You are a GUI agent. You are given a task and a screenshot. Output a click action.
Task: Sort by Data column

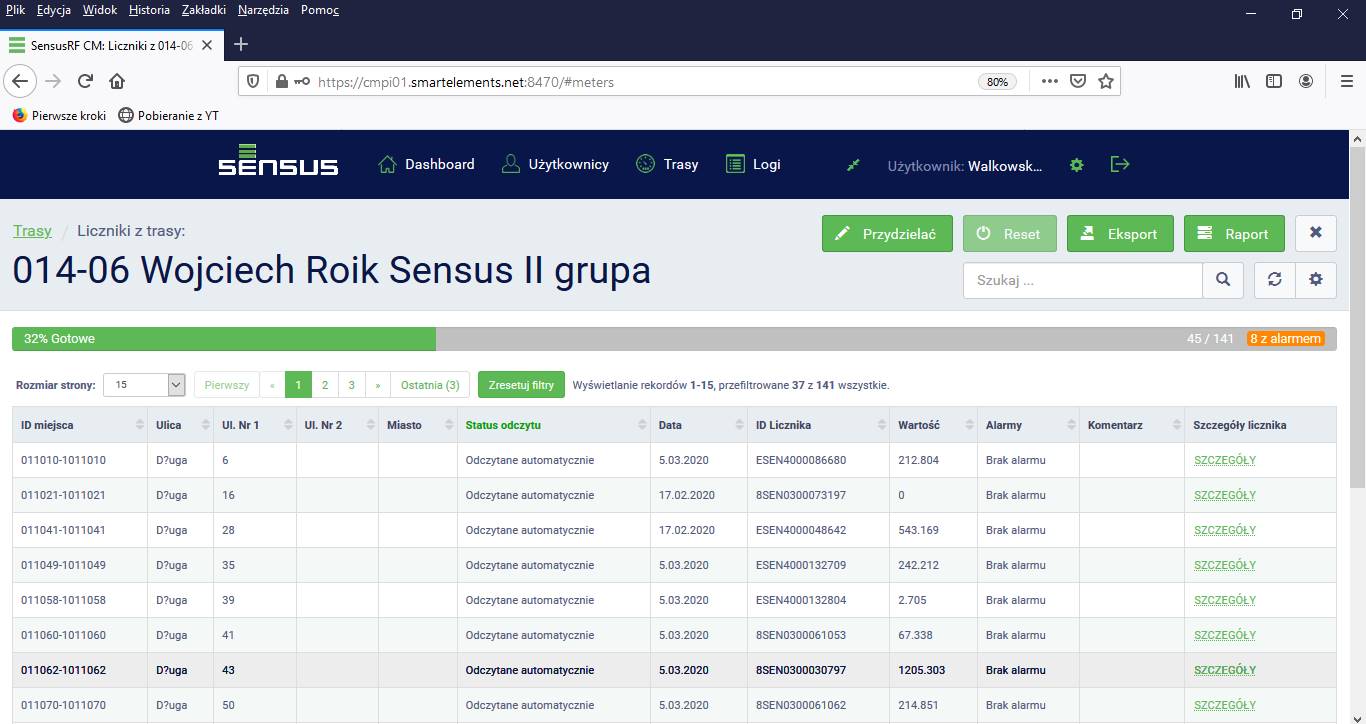pos(699,425)
